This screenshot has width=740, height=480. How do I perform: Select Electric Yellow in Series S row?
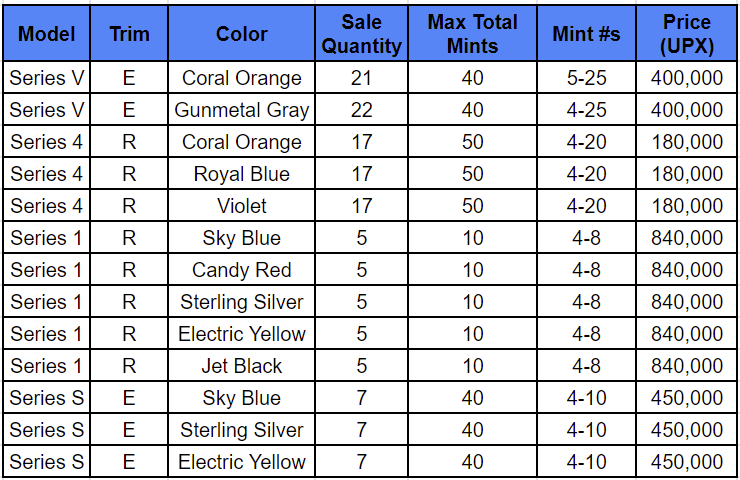tap(242, 462)
